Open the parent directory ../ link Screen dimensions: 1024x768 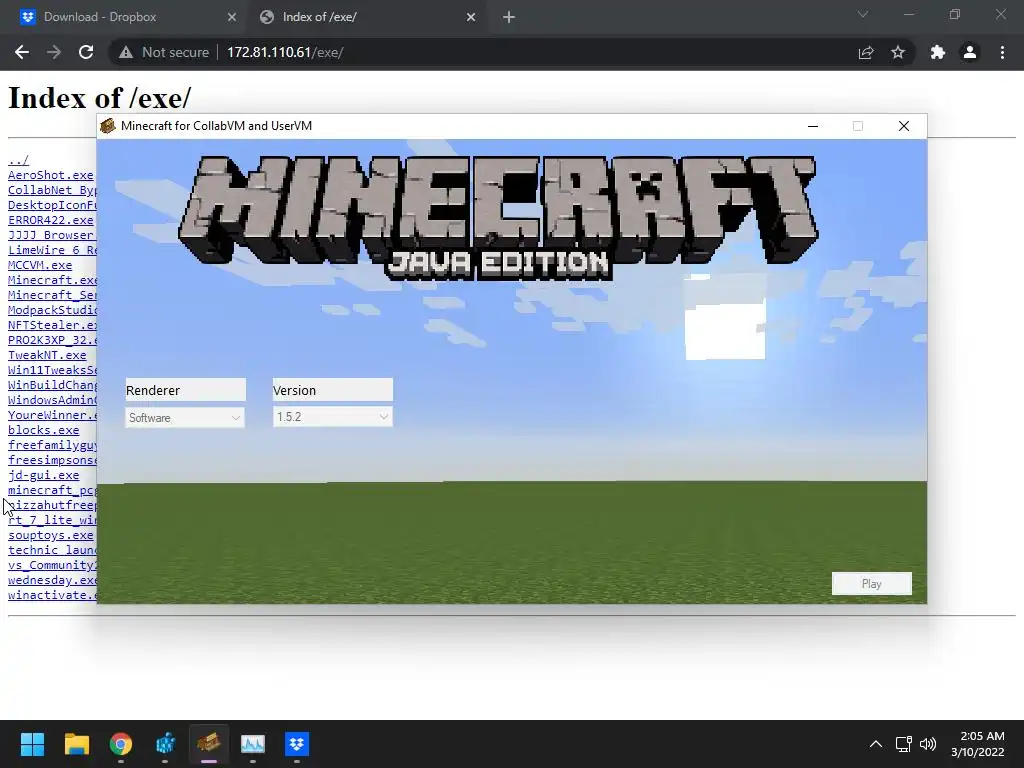(18, 160)
